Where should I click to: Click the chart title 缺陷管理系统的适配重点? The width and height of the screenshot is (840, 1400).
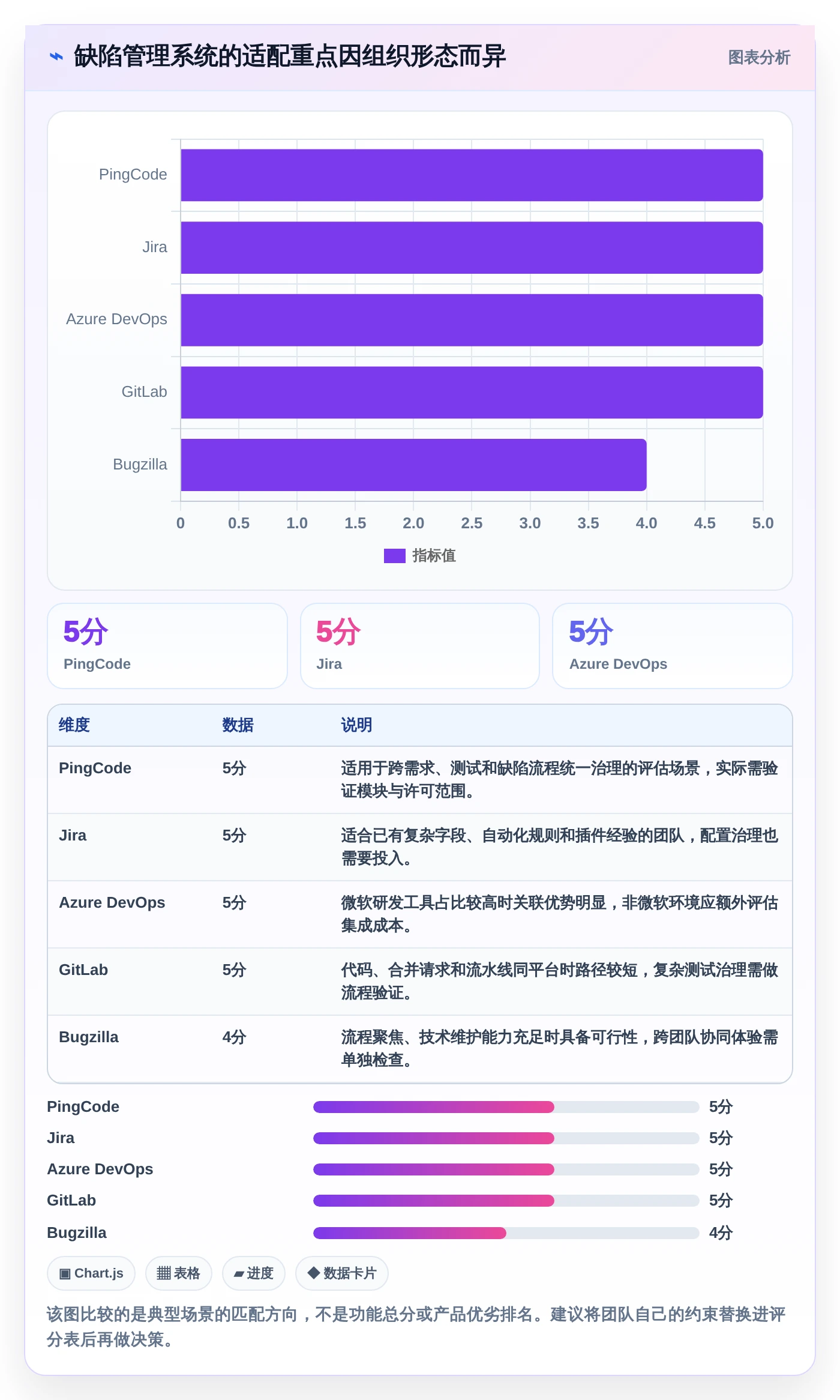[290, 57]
